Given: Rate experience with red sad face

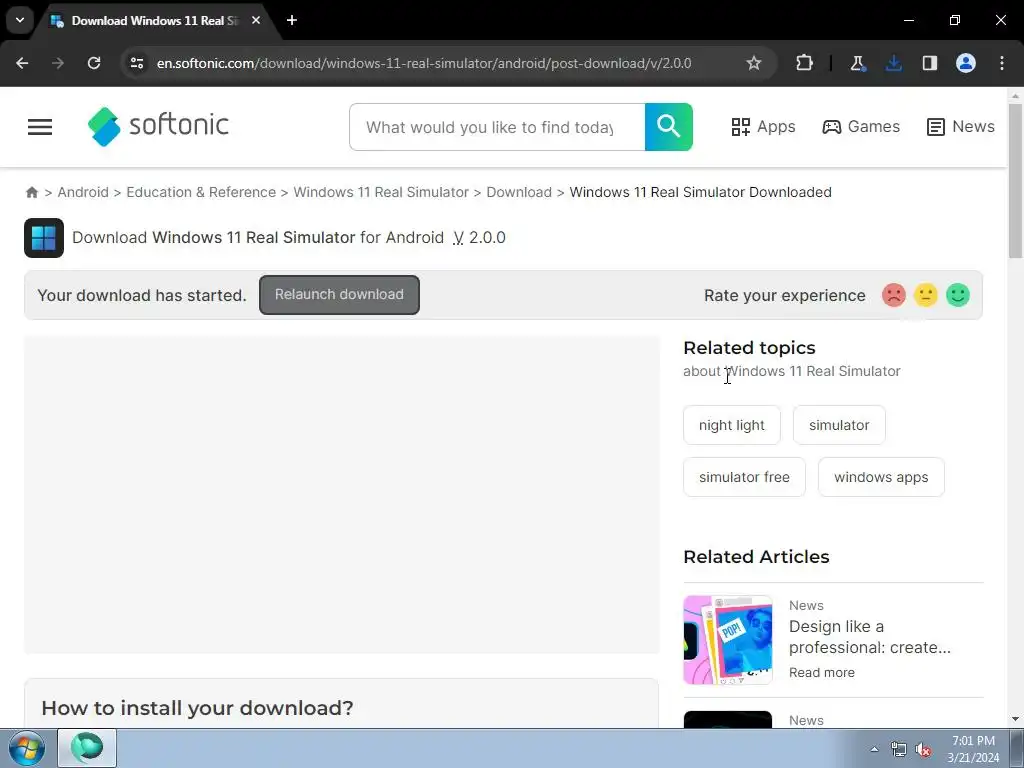Looking at the screenshot, I should 893,295.
